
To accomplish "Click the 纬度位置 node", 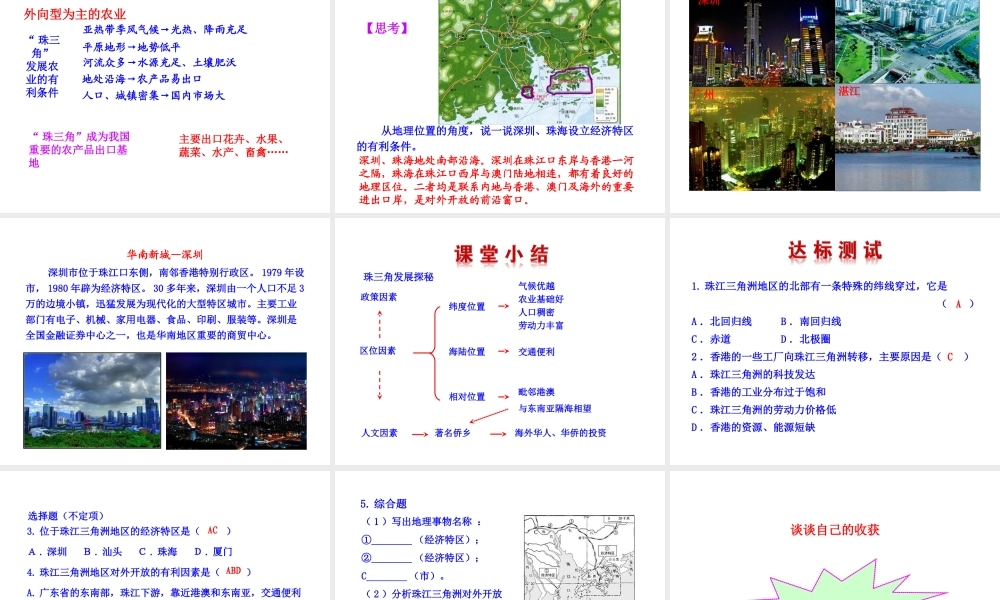I will 467,307.
